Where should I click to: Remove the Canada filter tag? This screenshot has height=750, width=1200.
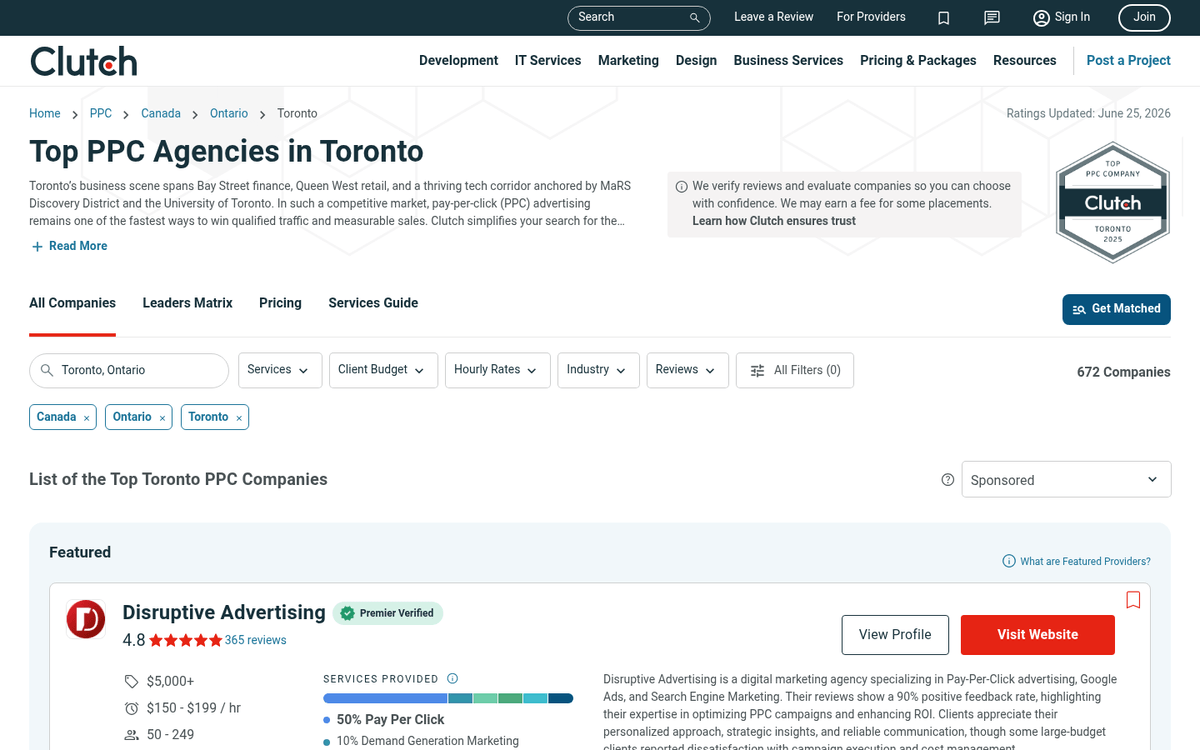(87, 418)
